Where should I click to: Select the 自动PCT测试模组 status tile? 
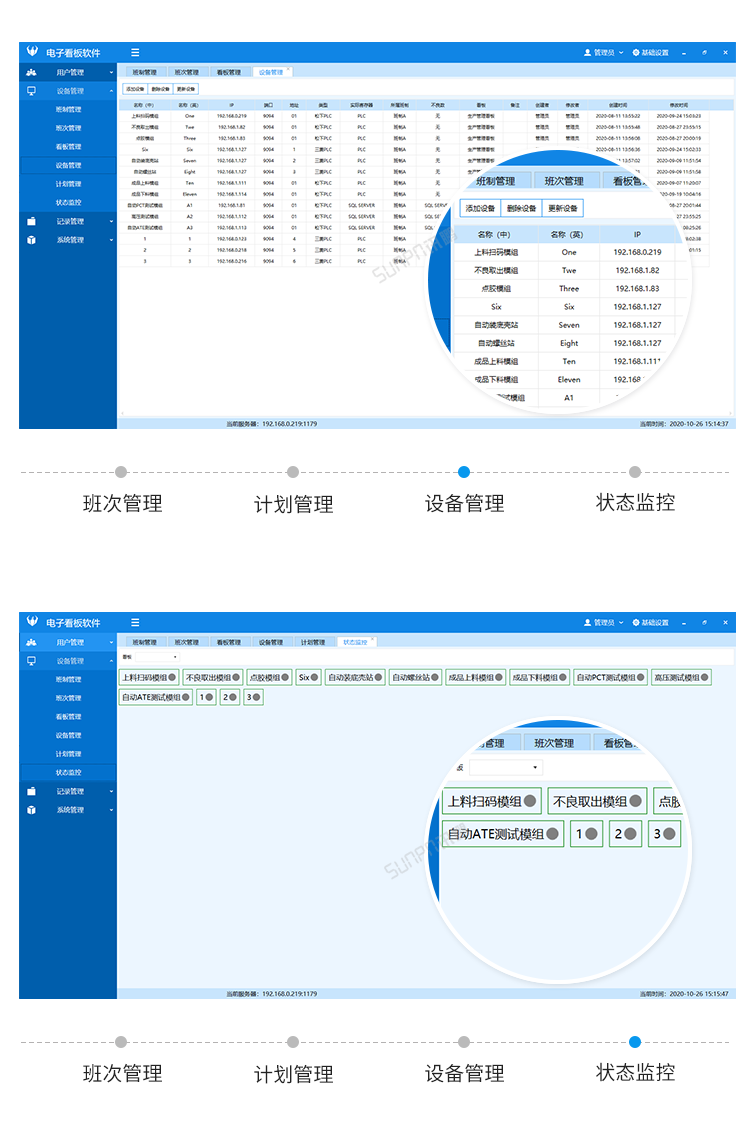point(610,678)
